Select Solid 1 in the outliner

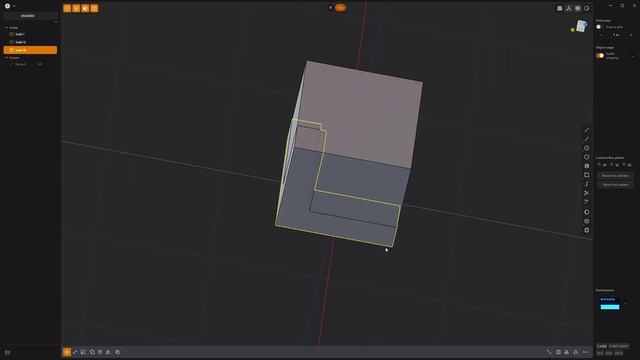point(30,34)
